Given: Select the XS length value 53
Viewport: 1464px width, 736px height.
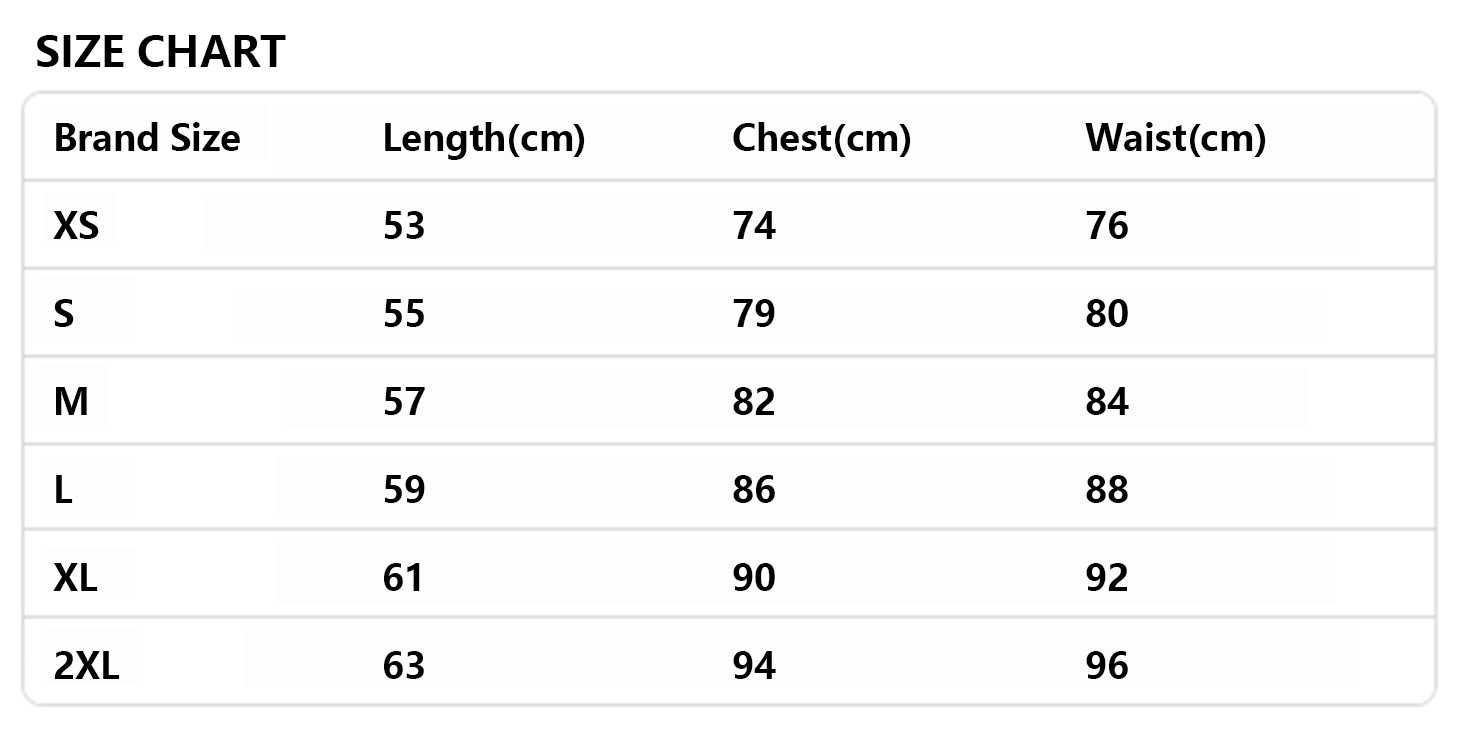Looking at the screenshot, I should 404,226.
